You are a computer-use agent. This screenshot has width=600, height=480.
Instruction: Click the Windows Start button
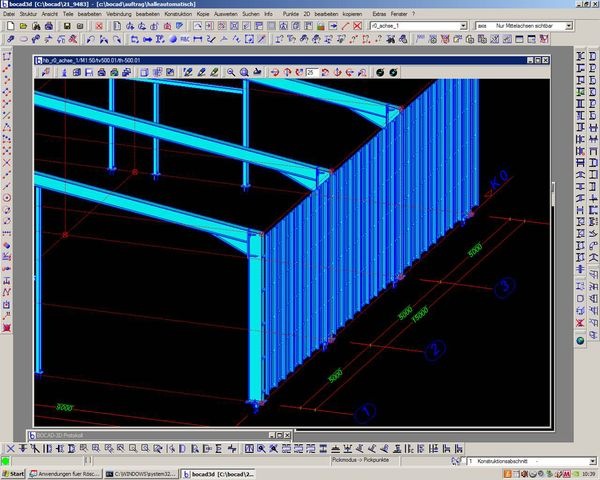coord(14,473)
